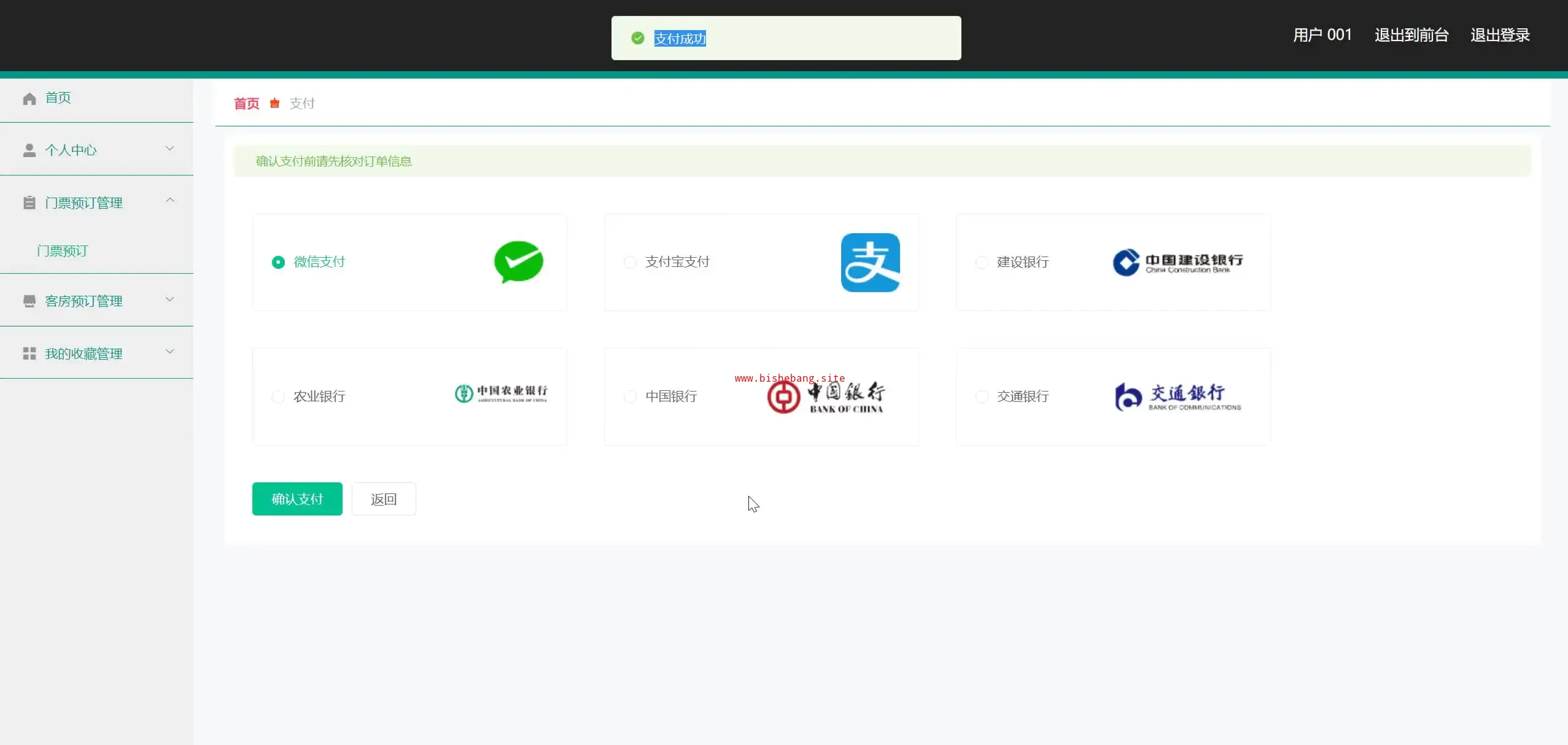The image size is (1568, 745).
Task: Select the 建设银行 radio option
Action: pyautogui.click(x=982, y=263)
